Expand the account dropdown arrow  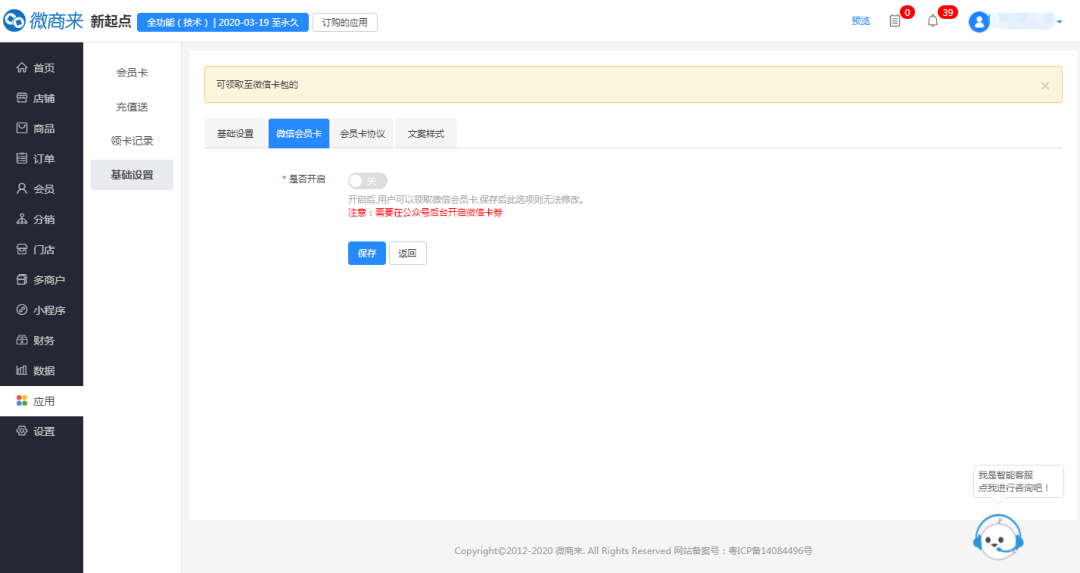pos(1059,22)
